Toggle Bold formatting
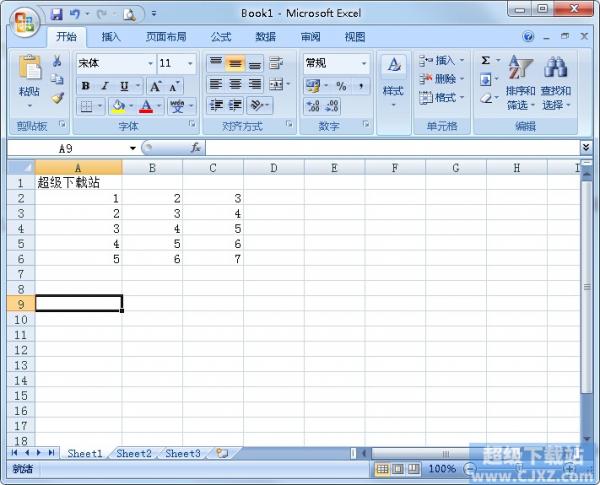The width and height of the screenshot is (600, 485). tap(86, 86)
